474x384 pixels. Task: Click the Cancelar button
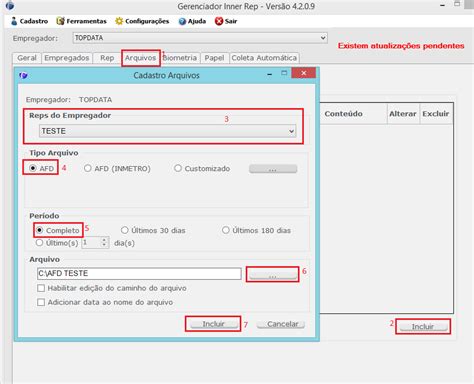281,324
